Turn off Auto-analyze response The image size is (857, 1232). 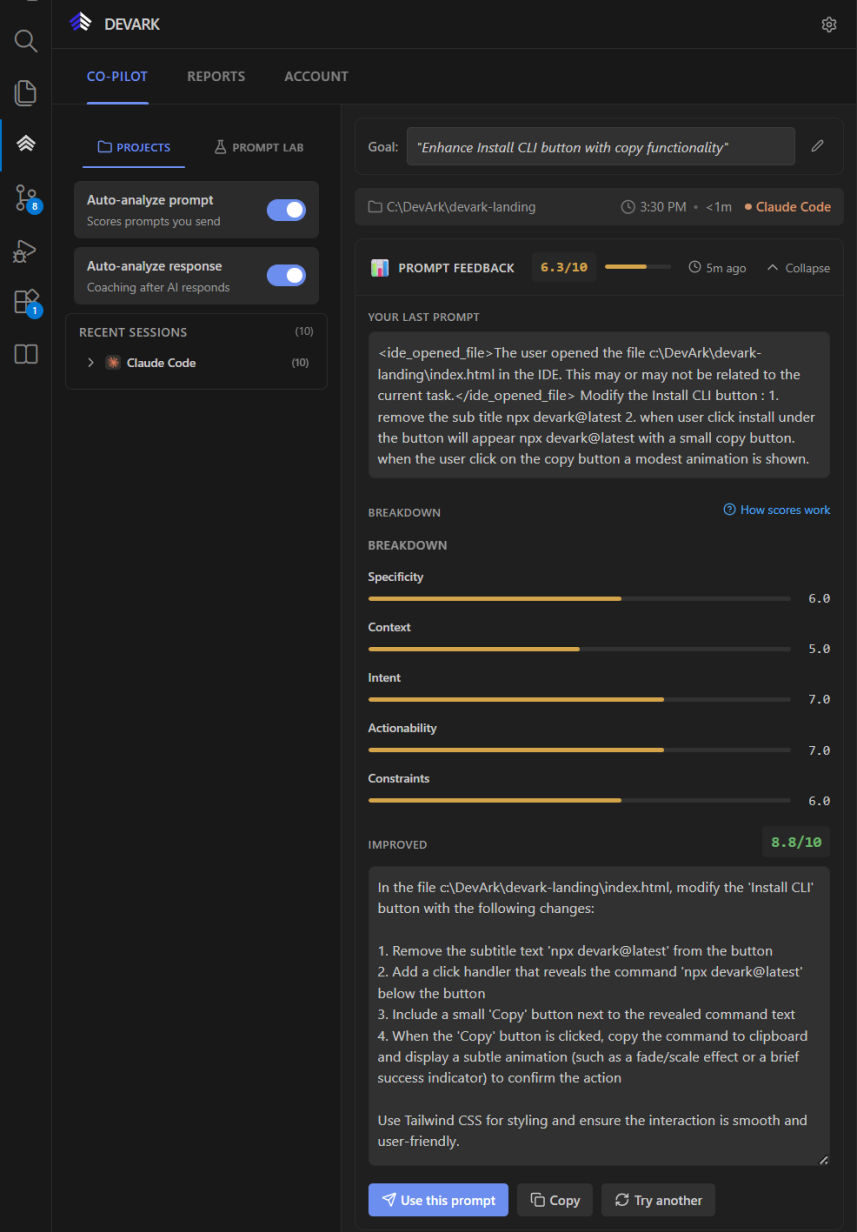point(286,276)
